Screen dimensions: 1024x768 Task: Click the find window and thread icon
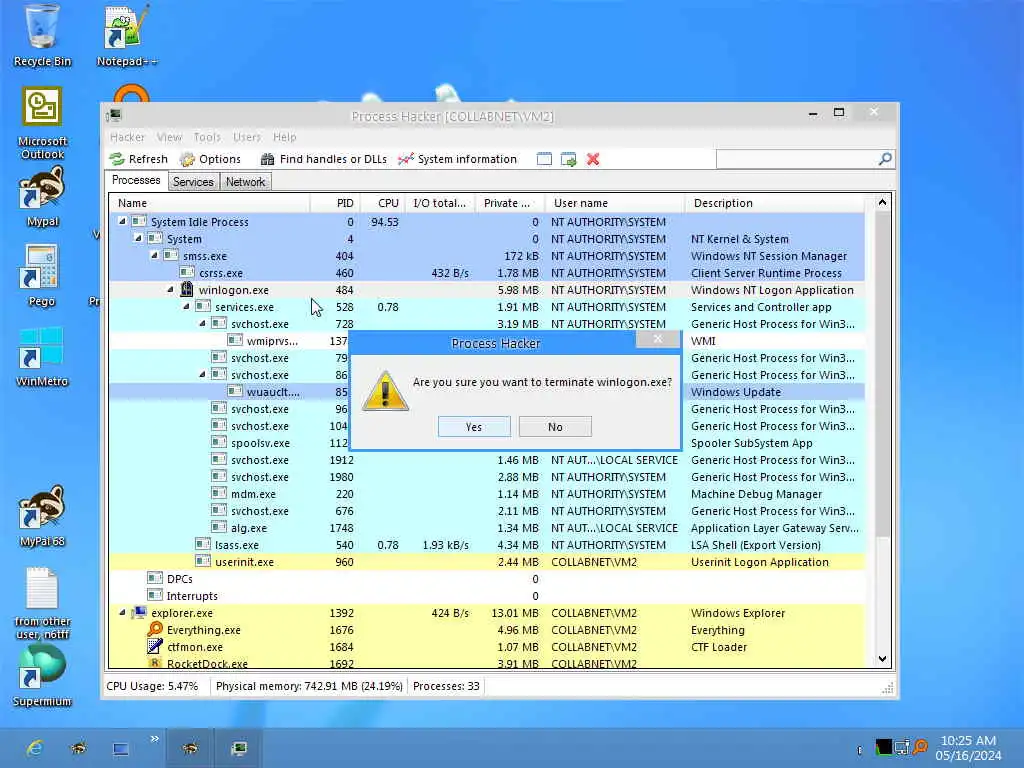point(568,159)
